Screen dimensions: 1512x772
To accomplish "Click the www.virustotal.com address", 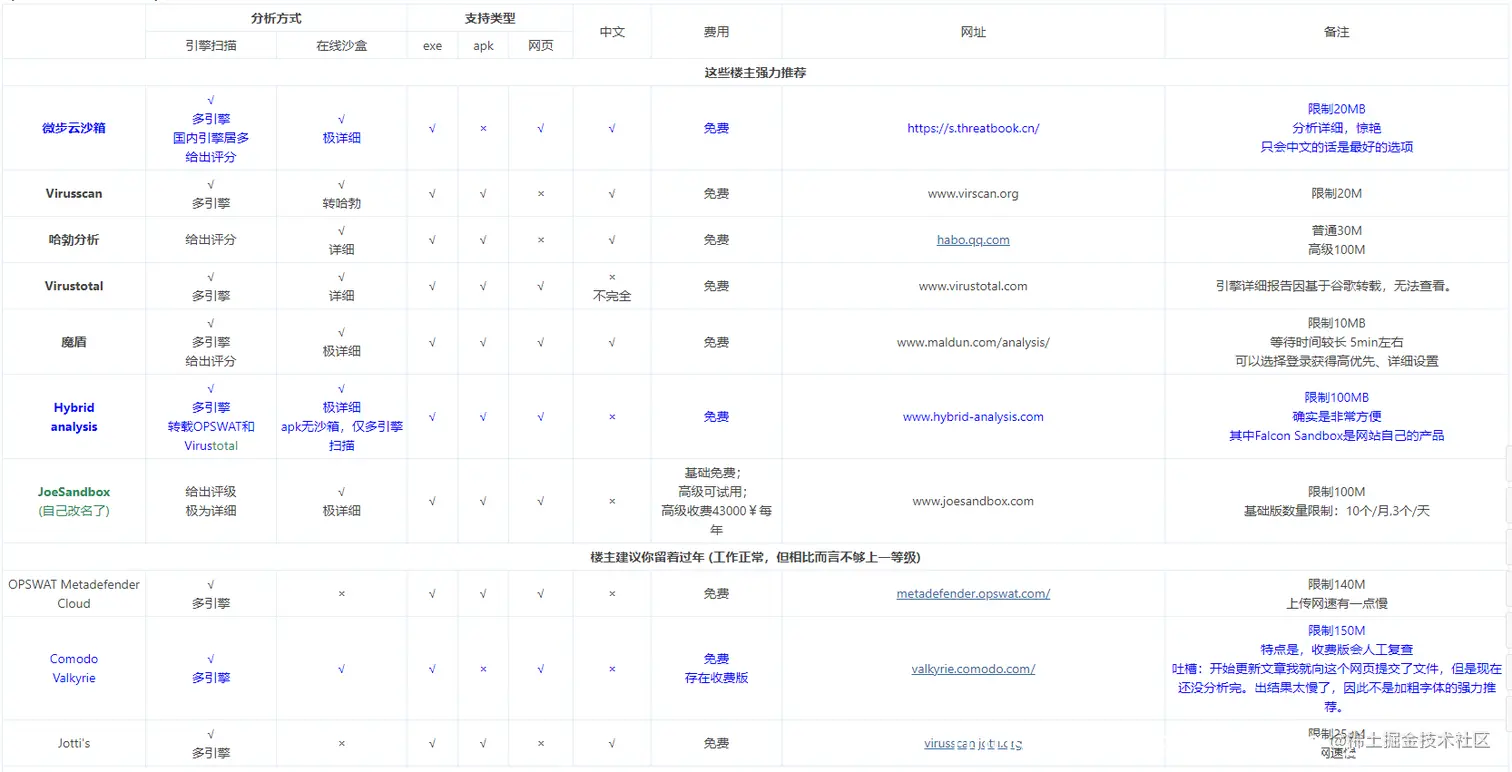I will [x=973, y=286].
